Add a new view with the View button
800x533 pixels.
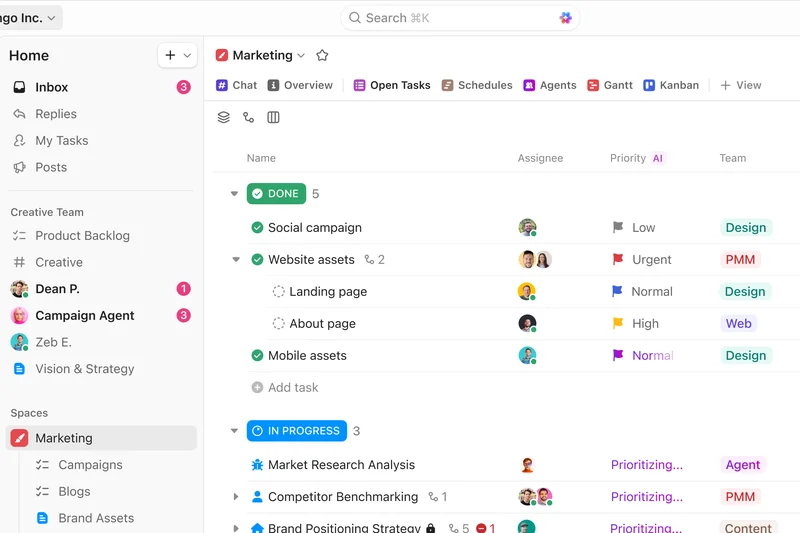point(741,85)
